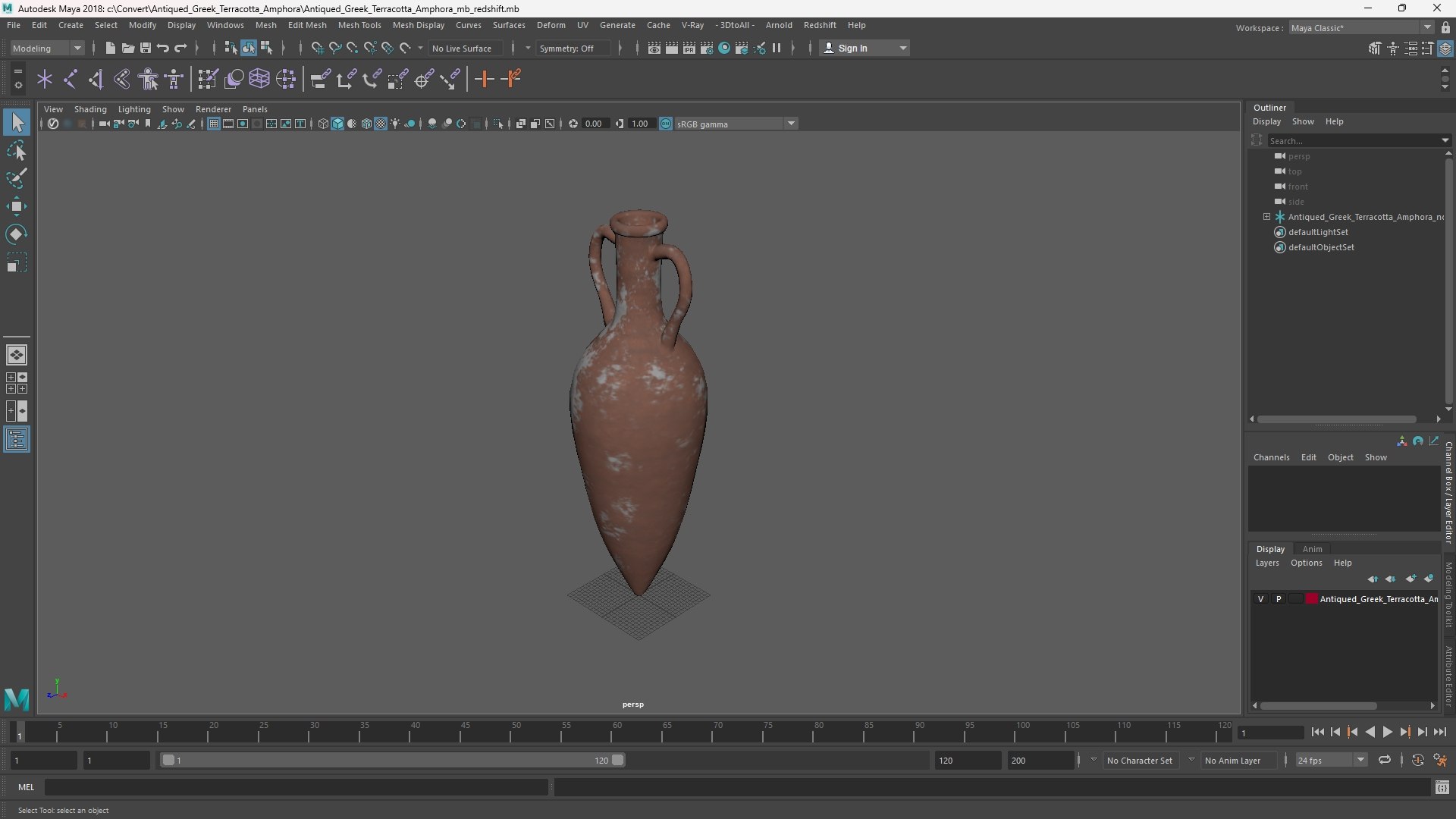This screenshot has width=1456, height=819.
Task: Click the Lattice deformer shelf icon
Action: tap(259, 79)
